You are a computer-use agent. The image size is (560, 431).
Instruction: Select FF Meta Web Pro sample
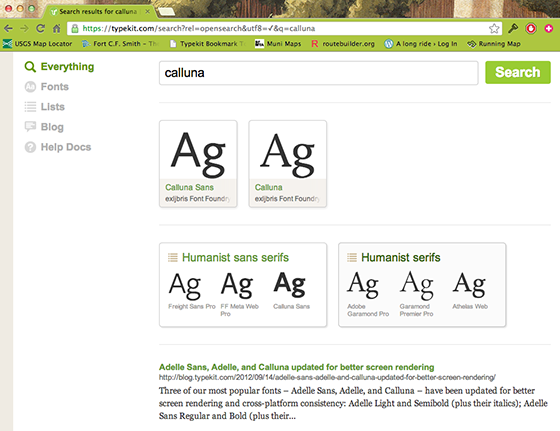[x=239, y=294]
